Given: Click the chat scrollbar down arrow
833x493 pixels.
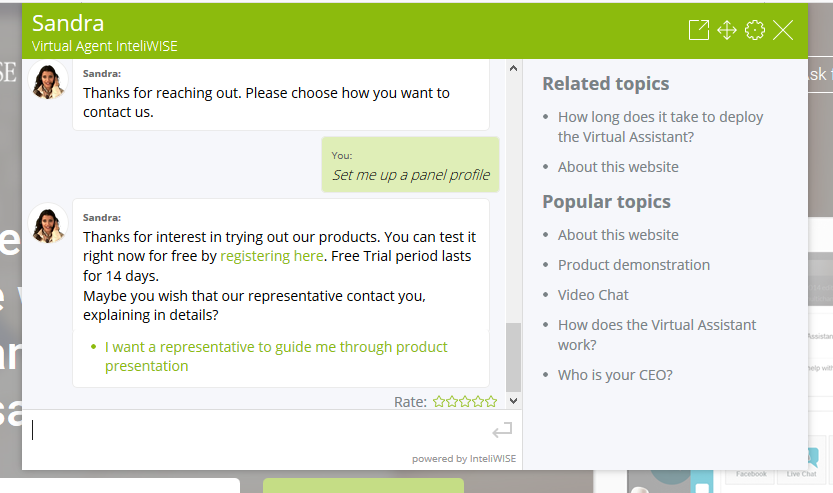Looking at the screenshot, I should coord(513,401).
